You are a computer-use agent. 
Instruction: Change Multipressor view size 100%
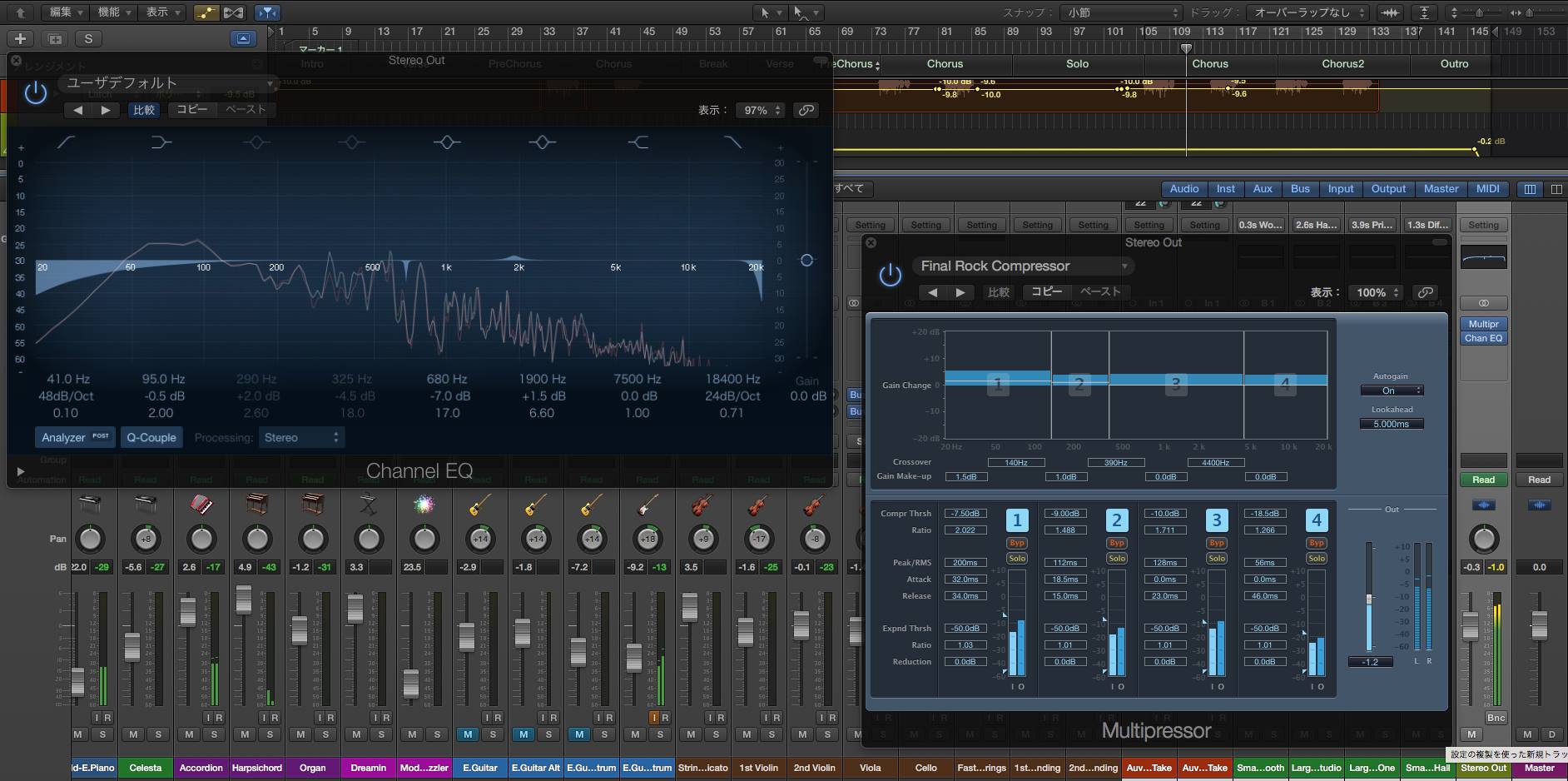pyautogui.click(x=1377, y=292)
